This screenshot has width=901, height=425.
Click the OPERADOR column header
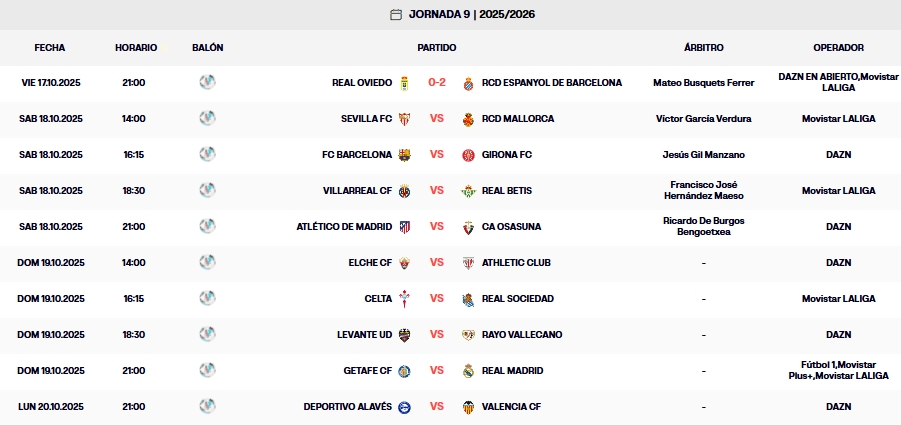[838, 47]
